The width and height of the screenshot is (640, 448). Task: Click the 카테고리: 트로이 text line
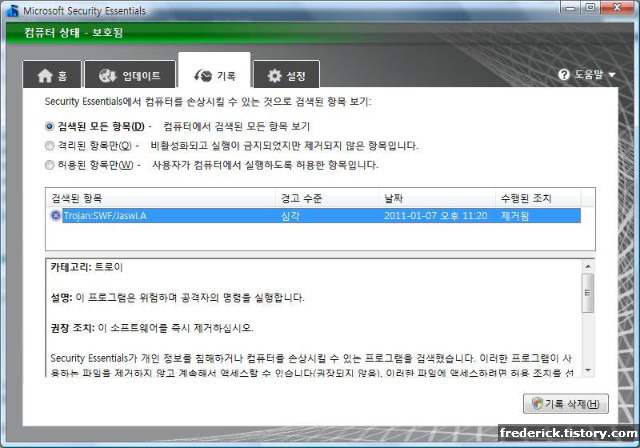[86, 267]
